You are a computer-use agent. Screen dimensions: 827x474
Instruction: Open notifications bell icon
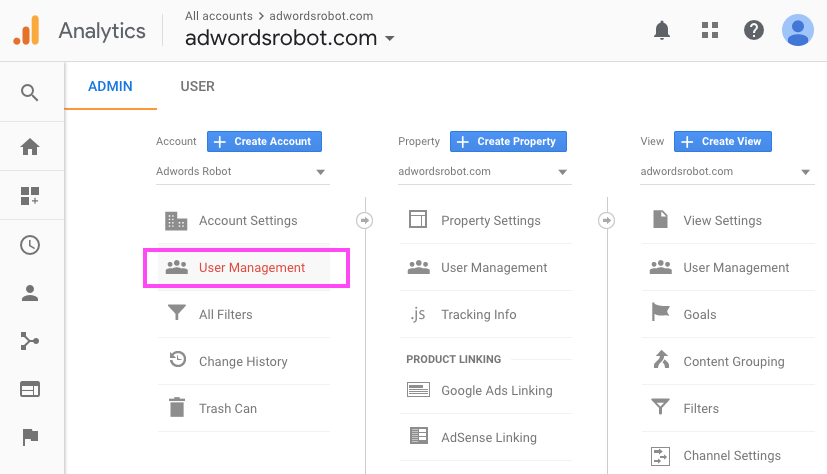(x=661, y=30)
